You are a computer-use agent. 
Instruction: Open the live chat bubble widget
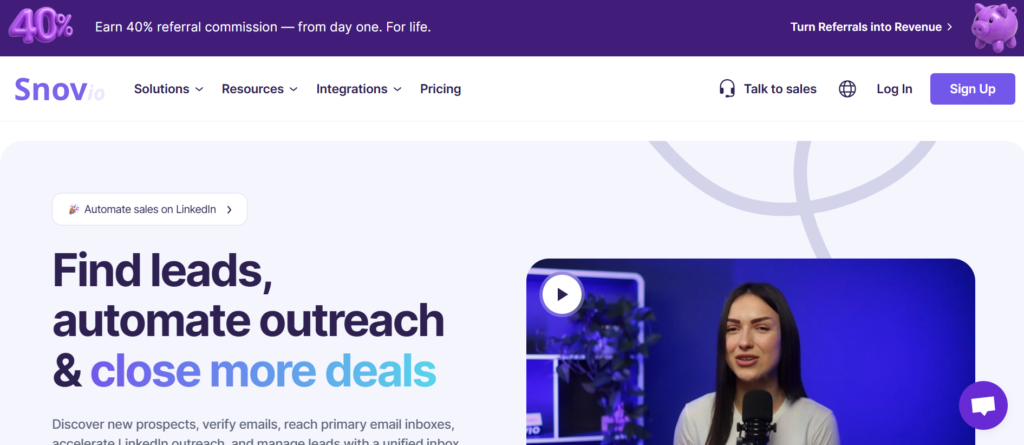point(983,405)
